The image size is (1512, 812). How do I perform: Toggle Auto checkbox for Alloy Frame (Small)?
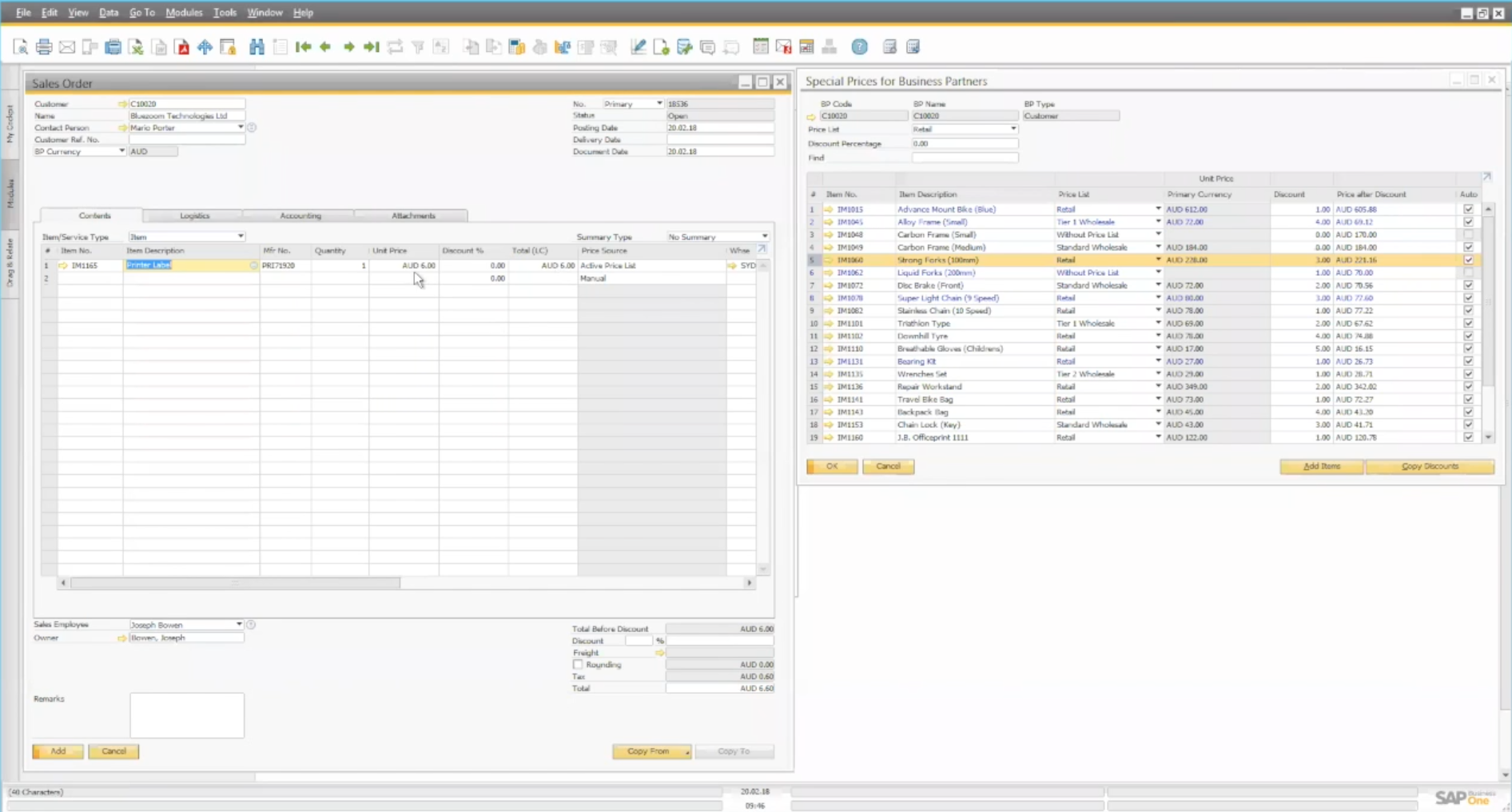1468,222
